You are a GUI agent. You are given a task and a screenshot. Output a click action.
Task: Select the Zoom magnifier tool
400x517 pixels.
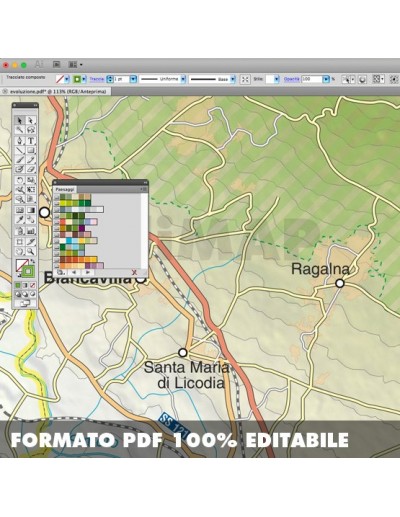point(30,251)
